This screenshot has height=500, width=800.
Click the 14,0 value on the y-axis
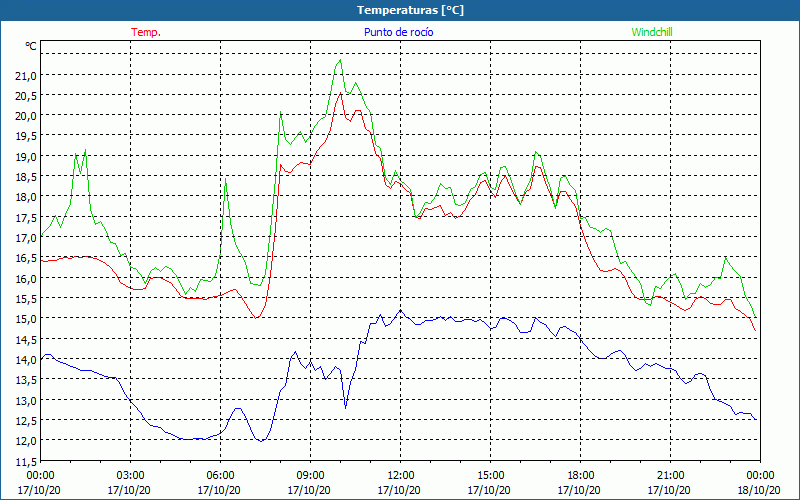[x=26, y=360]
